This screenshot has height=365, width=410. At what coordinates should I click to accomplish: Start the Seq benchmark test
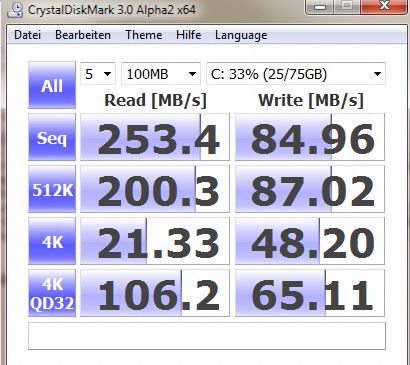(x=52, y=137)
